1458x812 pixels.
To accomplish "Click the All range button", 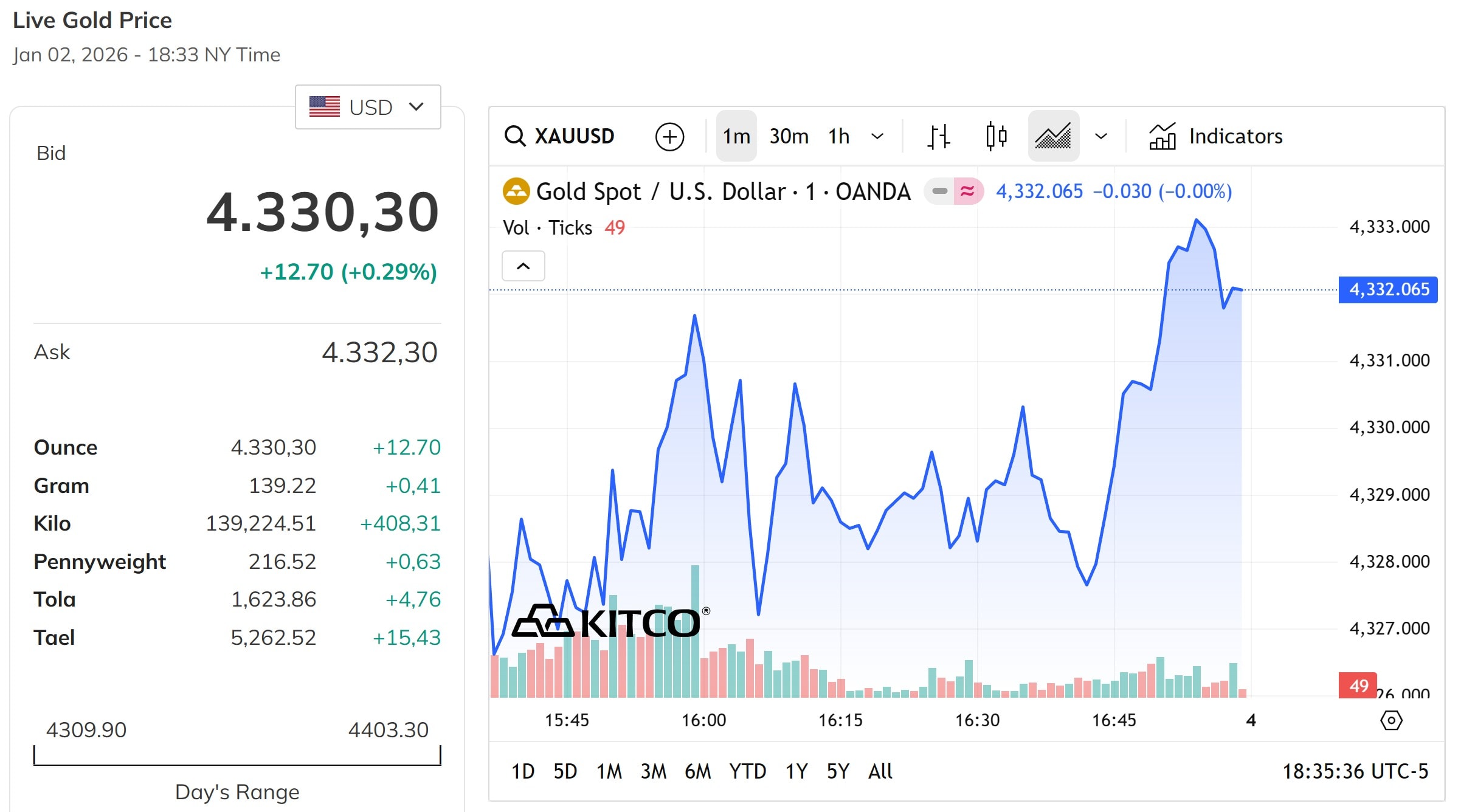I will tap(879, 771).
